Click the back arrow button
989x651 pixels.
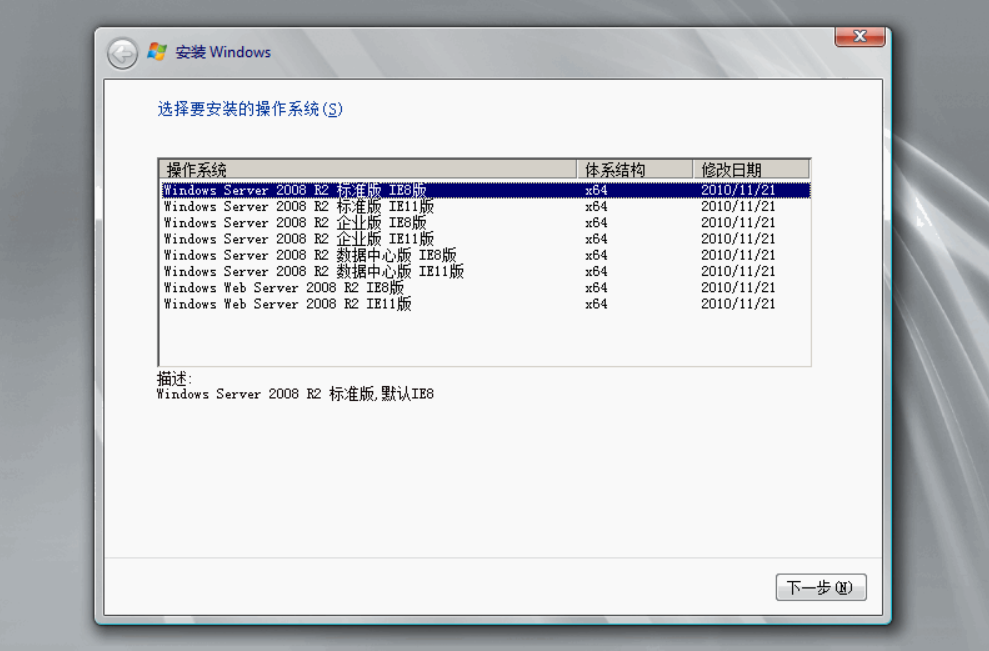point(122,53)
